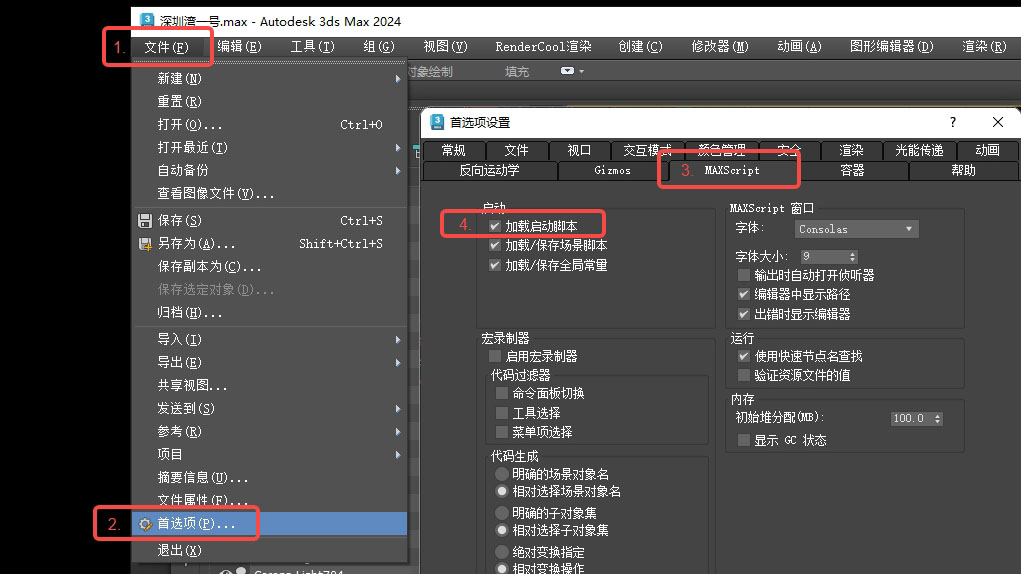The width and height of the screenshot is (1021, 574).
Task: Switch to the 光能传递 tab
Action: click(x=919, y=150)
